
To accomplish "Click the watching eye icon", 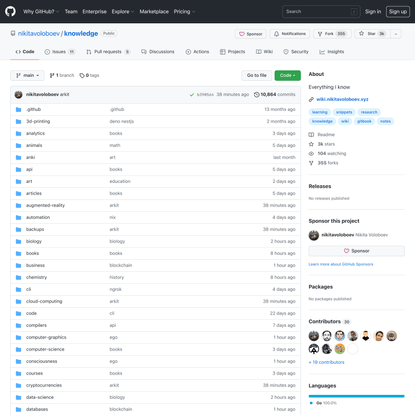I will (x=311, y=154).
